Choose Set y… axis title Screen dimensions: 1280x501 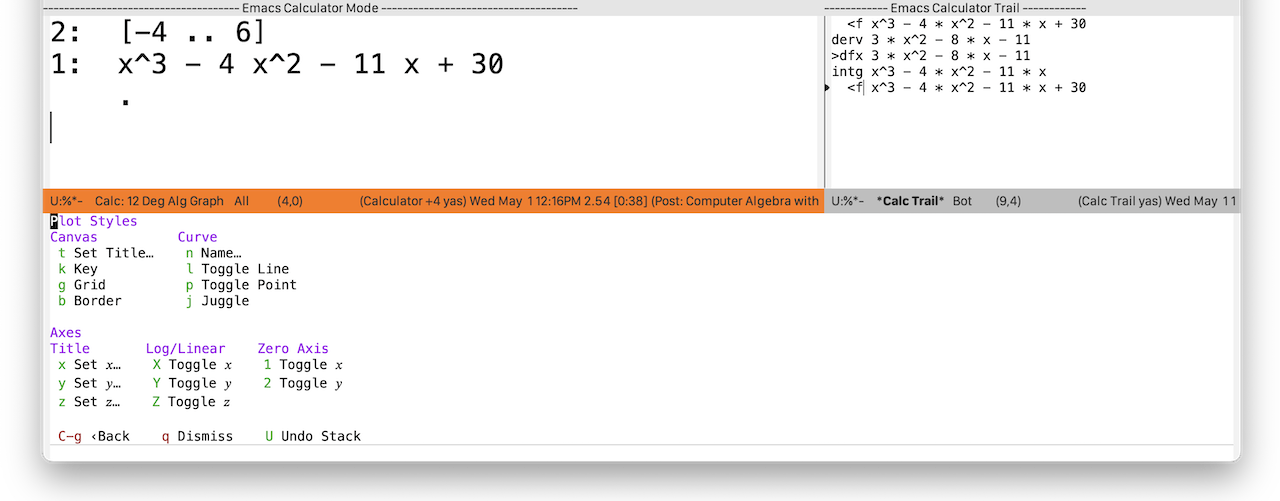(x=90, y=383)
